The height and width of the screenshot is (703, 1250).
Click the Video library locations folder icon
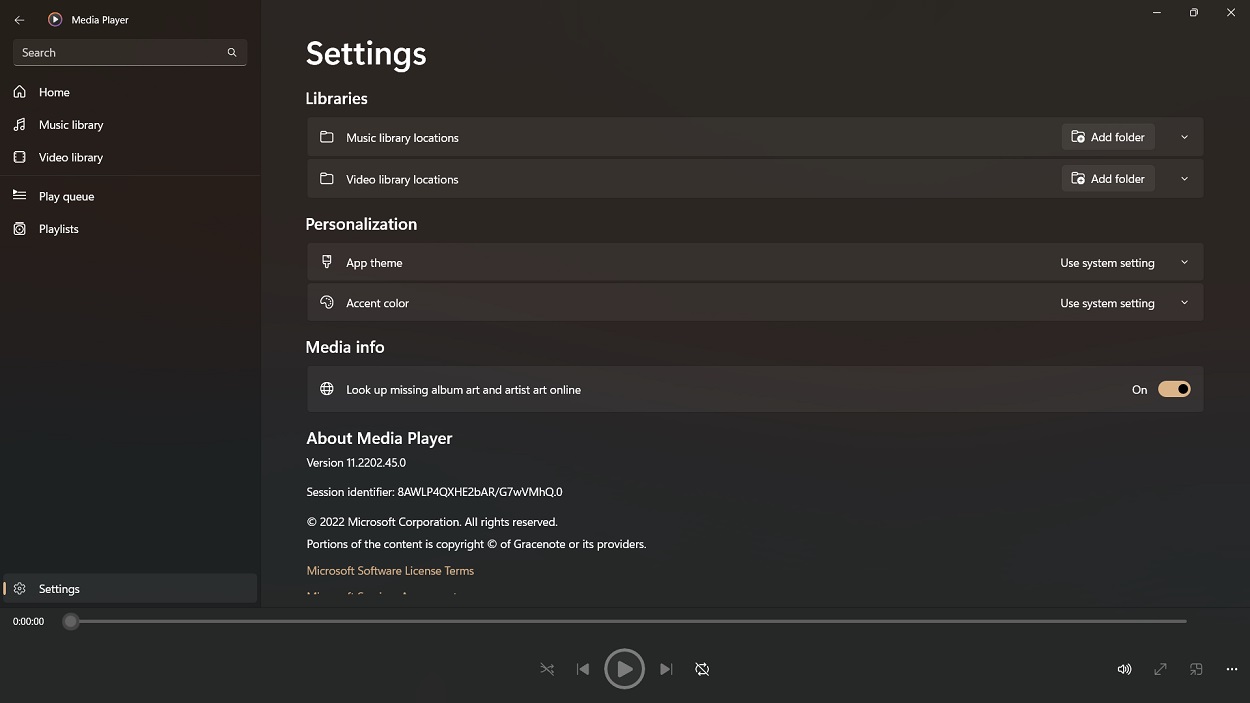tap(326, 179)
